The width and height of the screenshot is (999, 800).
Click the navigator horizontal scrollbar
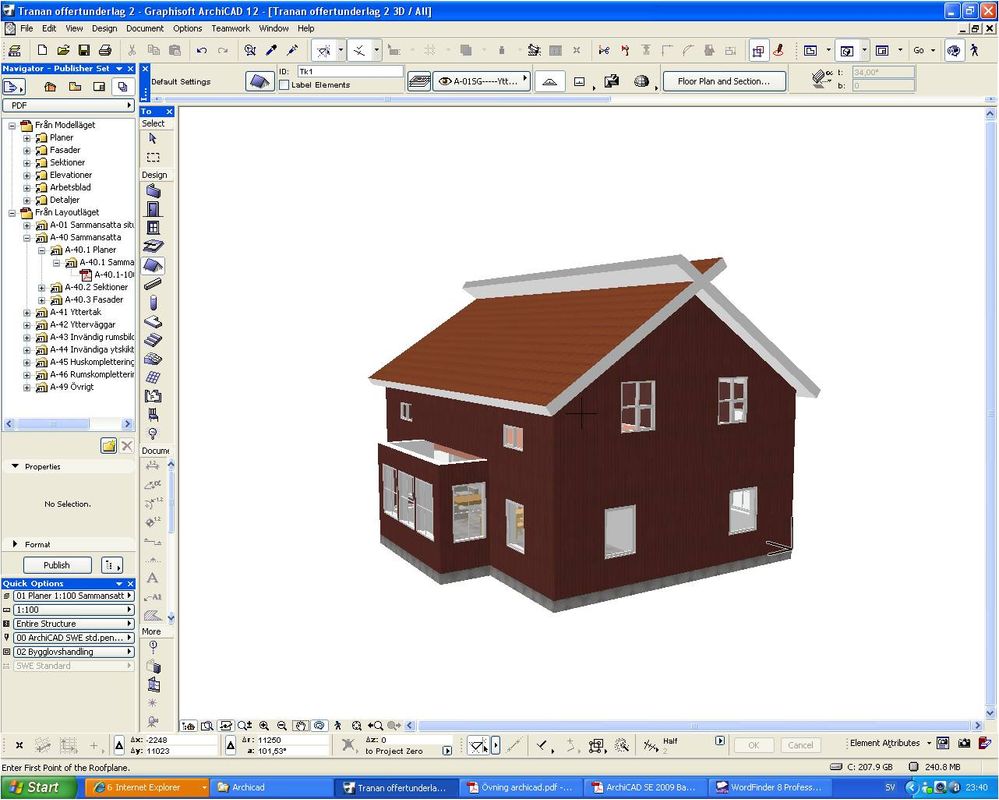(68, 424)
